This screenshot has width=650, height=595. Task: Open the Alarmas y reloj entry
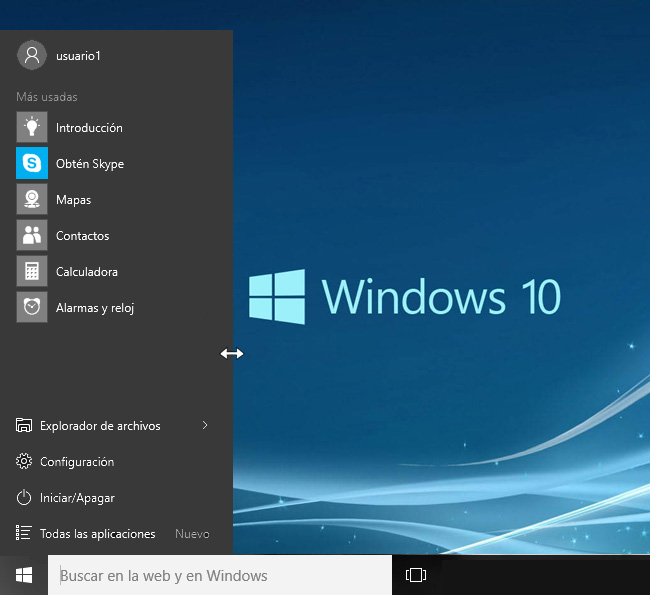(x=95, y=308)
